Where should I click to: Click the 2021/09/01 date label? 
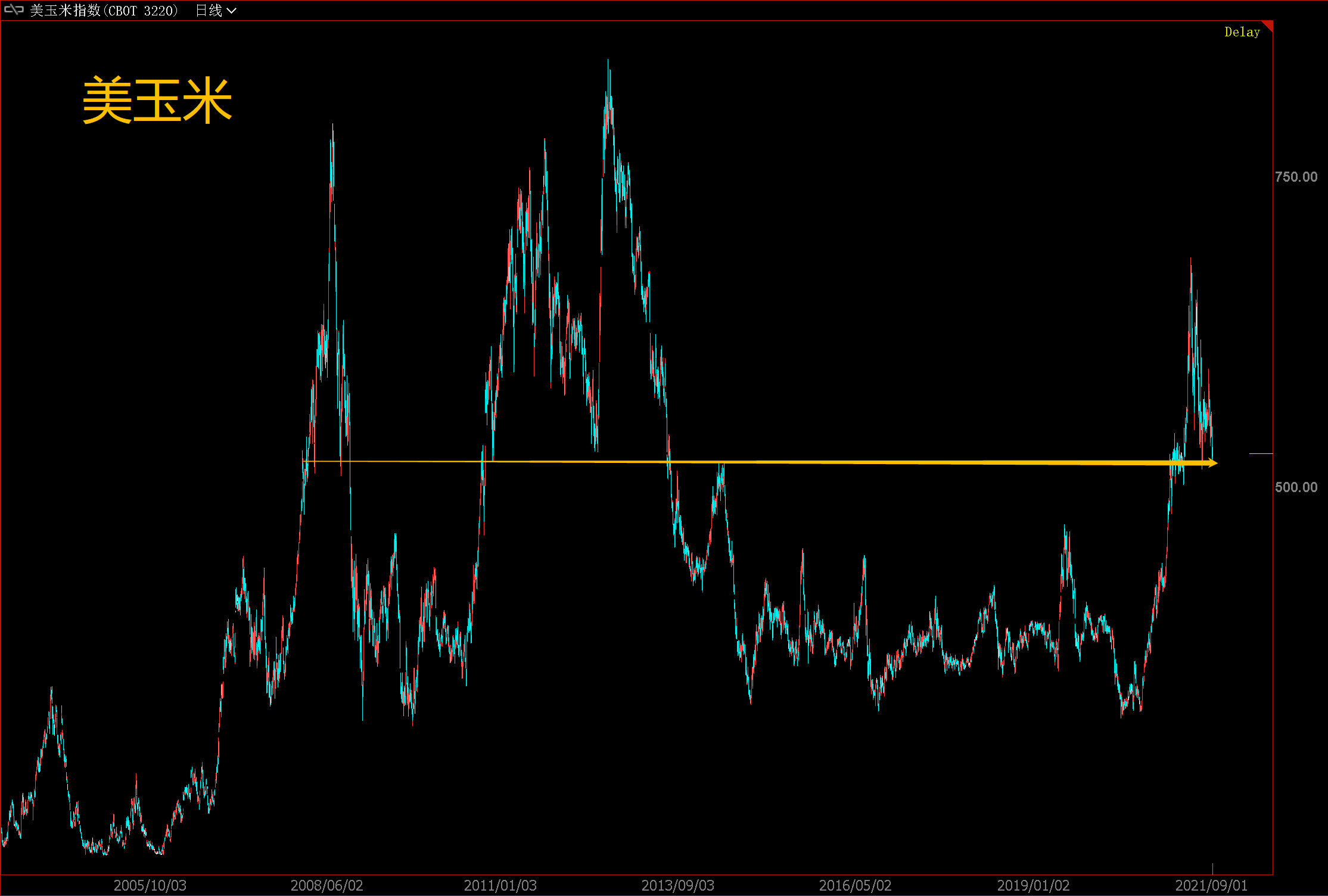[1211, 885]
